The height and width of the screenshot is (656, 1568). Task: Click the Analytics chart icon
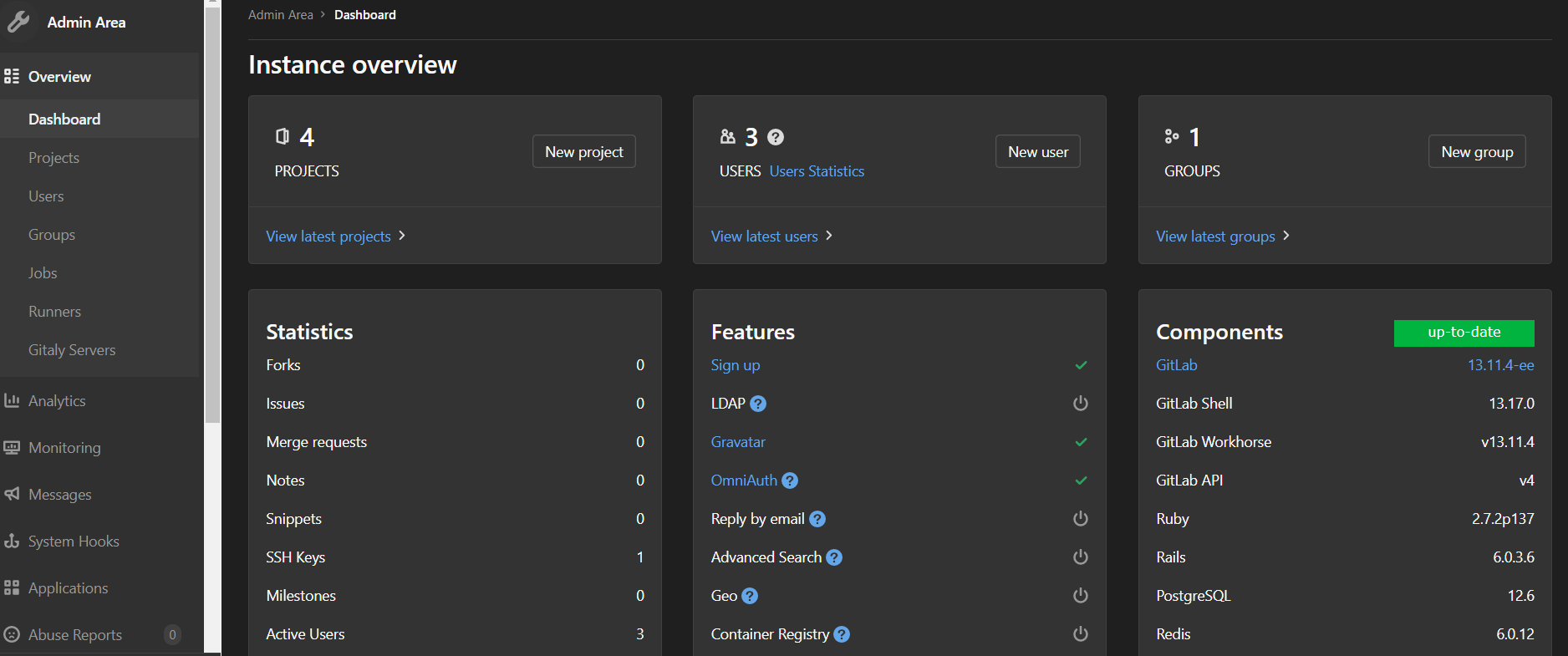[x=12, y=400]
